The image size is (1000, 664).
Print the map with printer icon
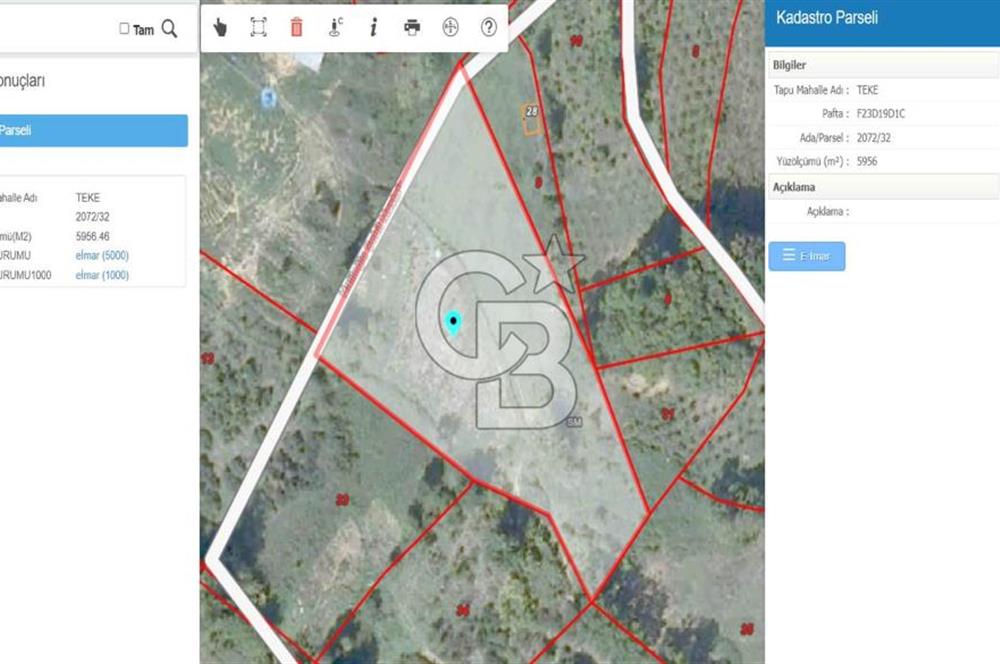coord(412,27)
